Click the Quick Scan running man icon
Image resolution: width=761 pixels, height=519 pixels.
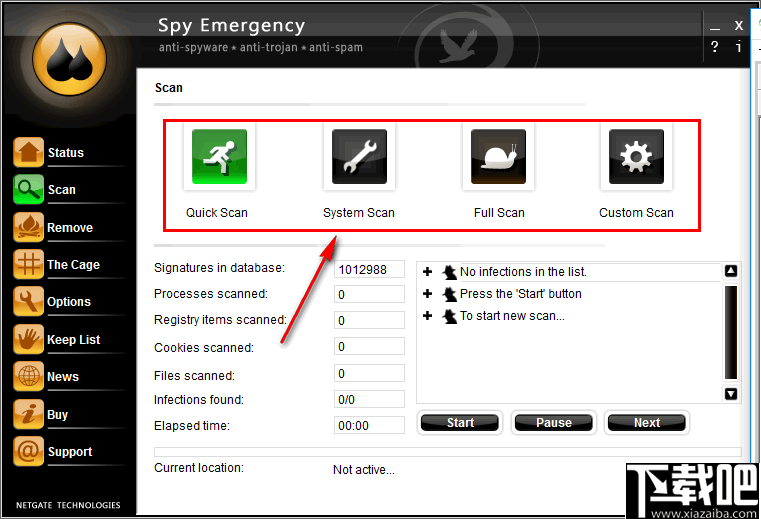tap(219, 156)
